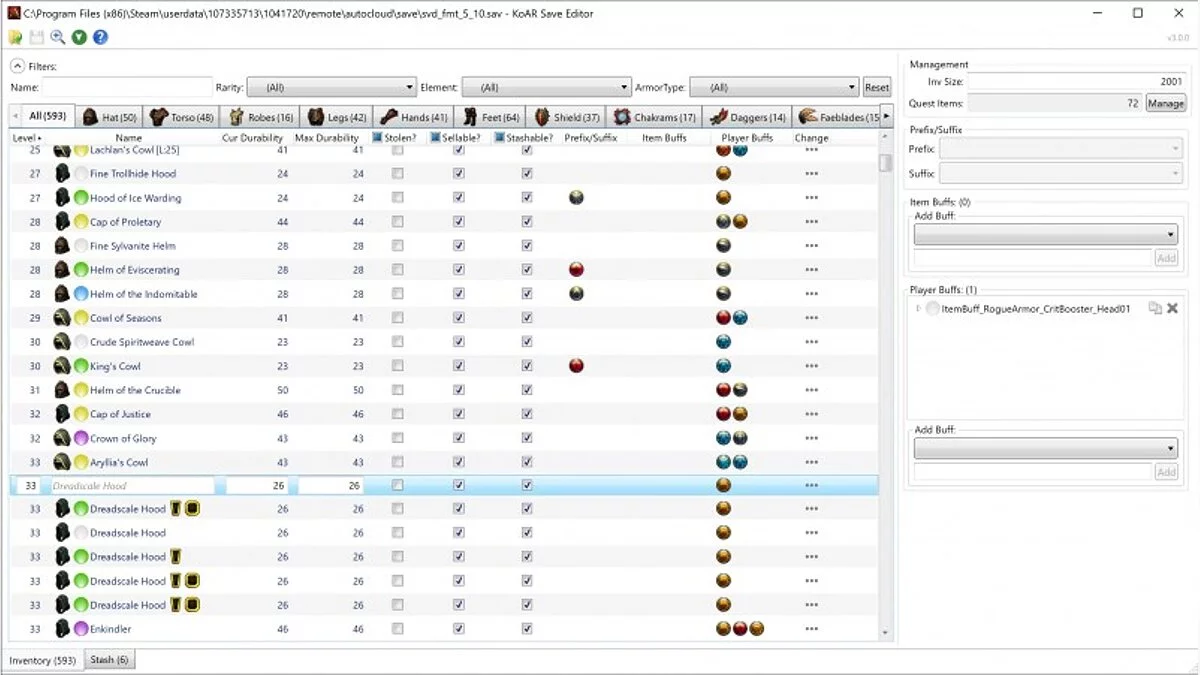Collapse the Filters section

17,66
